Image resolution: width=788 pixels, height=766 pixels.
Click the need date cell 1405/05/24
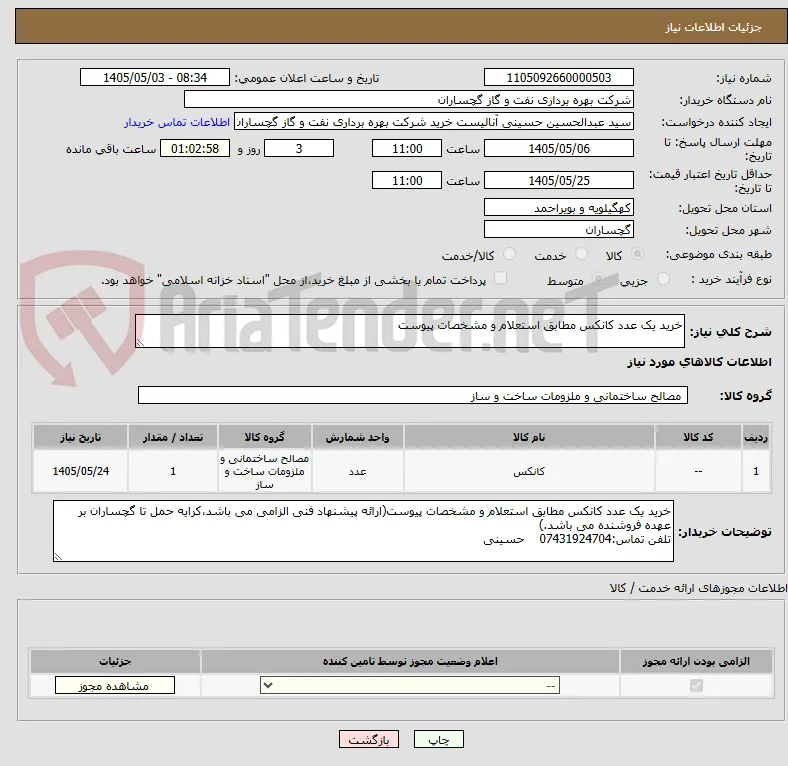[80, 471]
